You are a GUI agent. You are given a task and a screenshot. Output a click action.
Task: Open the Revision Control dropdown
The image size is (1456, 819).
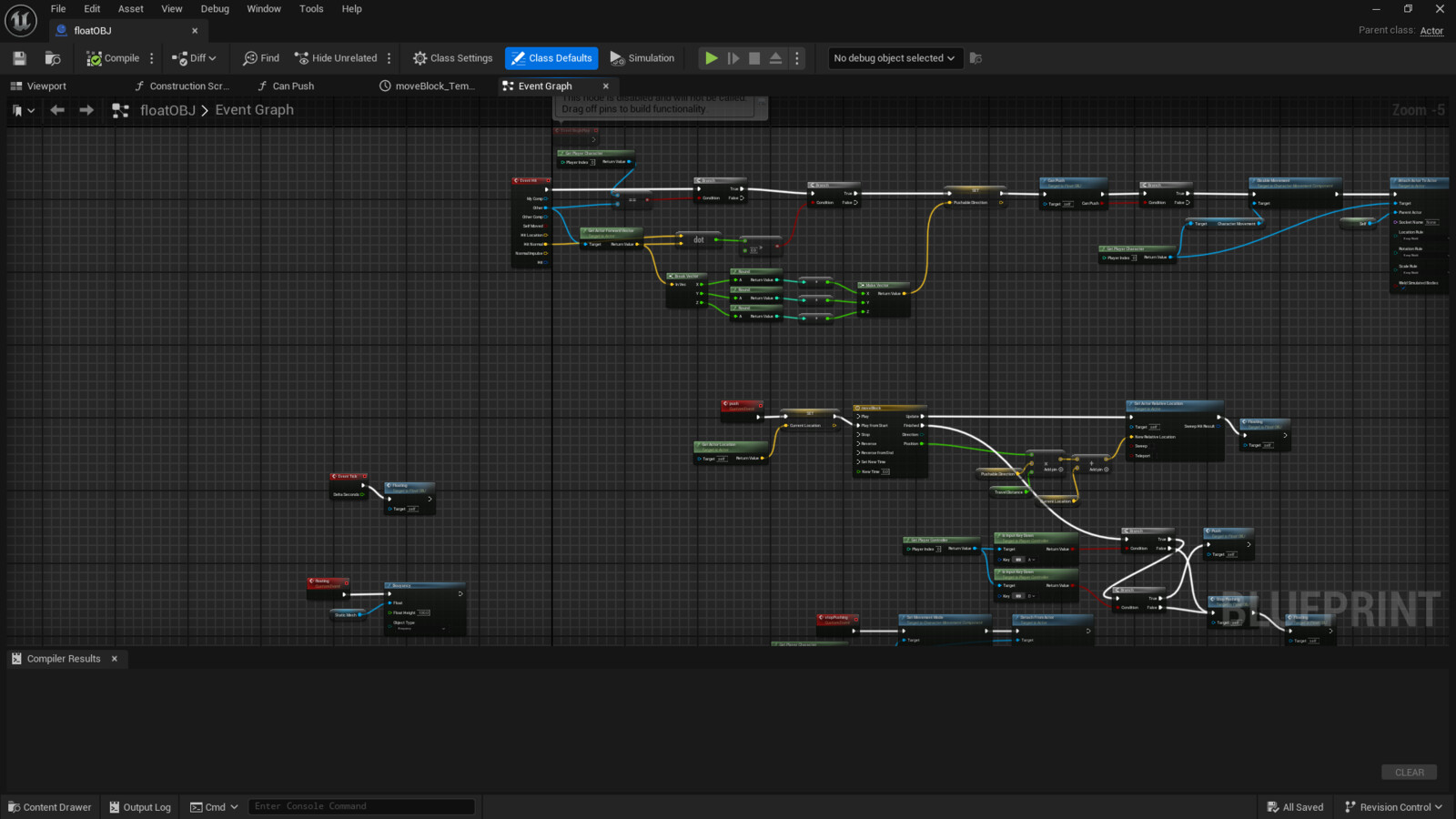click(1393, 807)
